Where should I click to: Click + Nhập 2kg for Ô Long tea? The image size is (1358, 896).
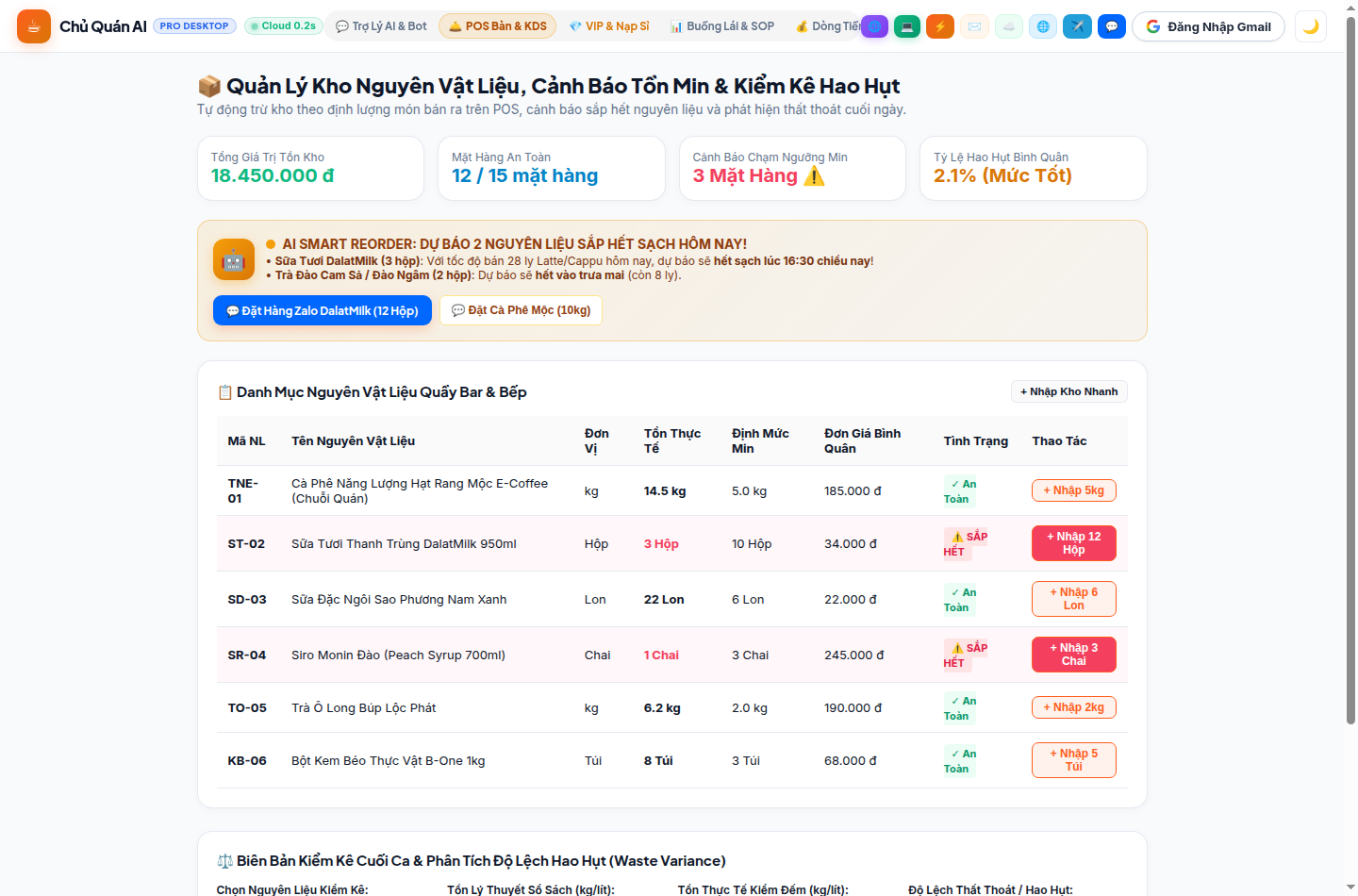[1074, 707]
